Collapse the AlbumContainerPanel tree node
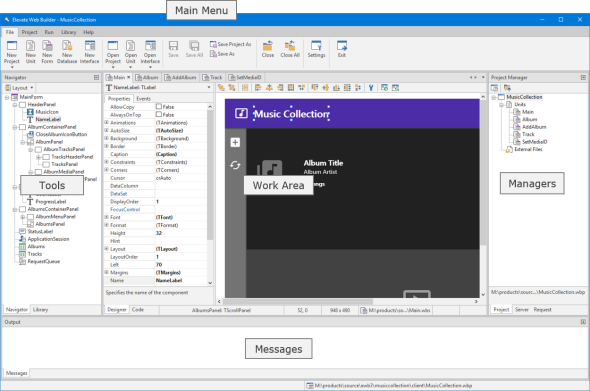Viewport: 590px width, 391px height. point(15,127)
